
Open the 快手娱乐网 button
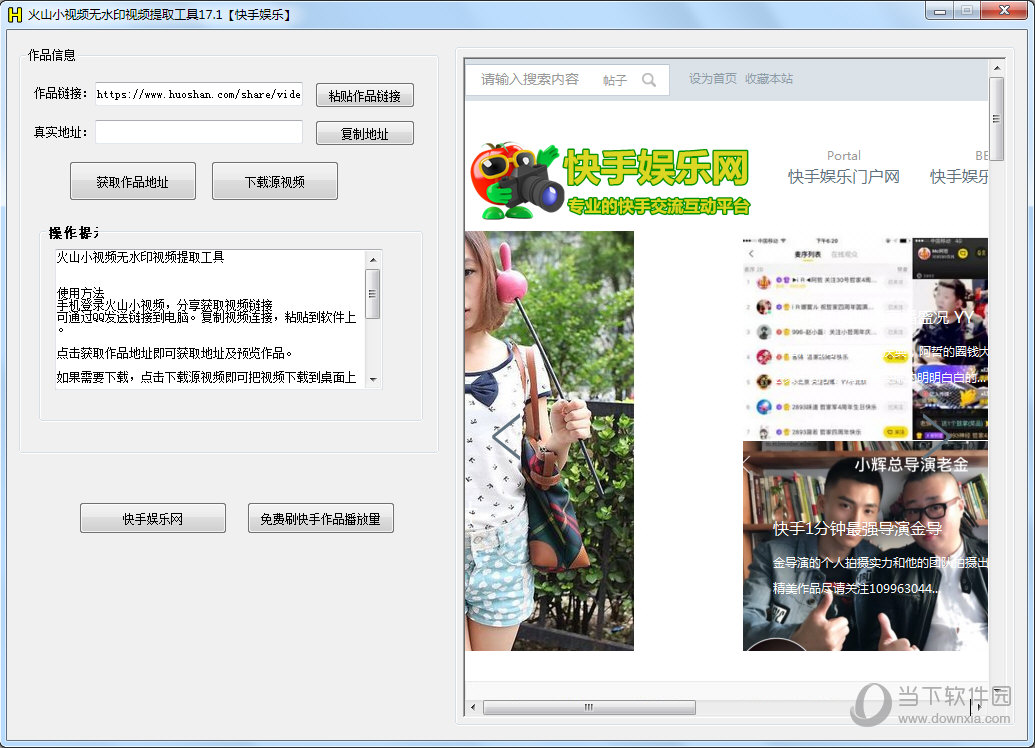tap(152, 518)
